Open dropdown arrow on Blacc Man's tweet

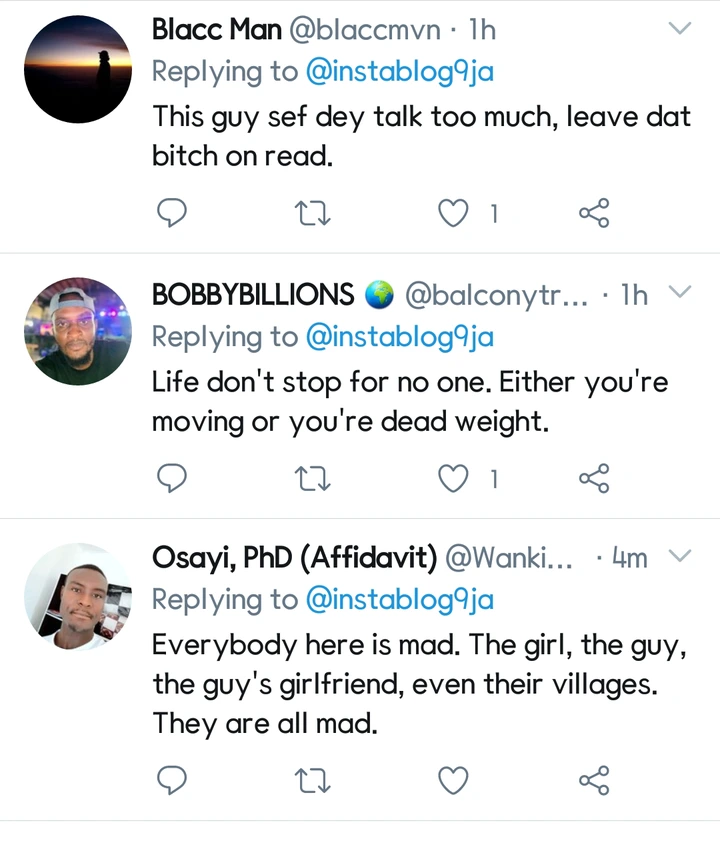679,28
